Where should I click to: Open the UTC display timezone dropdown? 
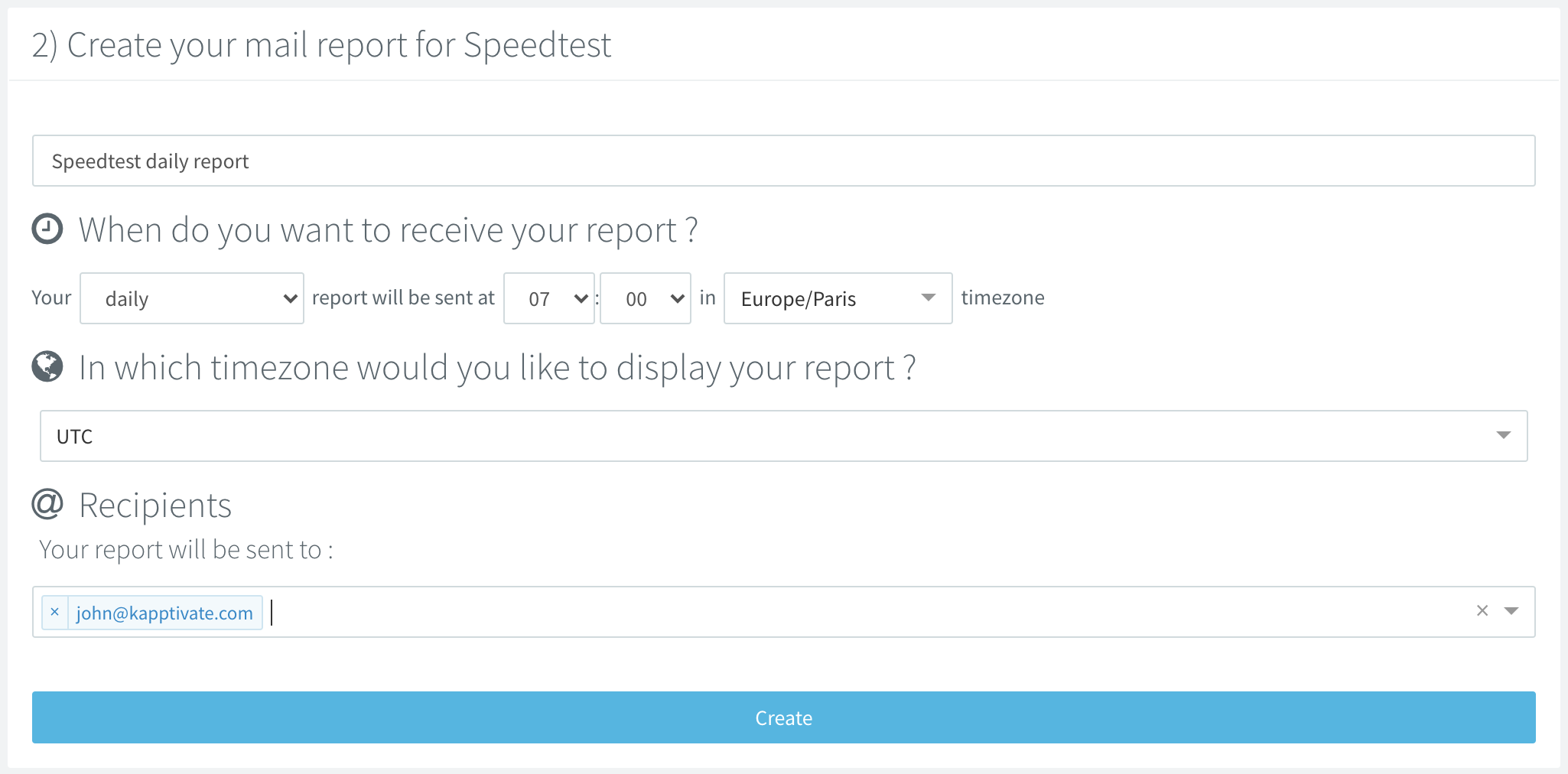click(x=783, y=436)
